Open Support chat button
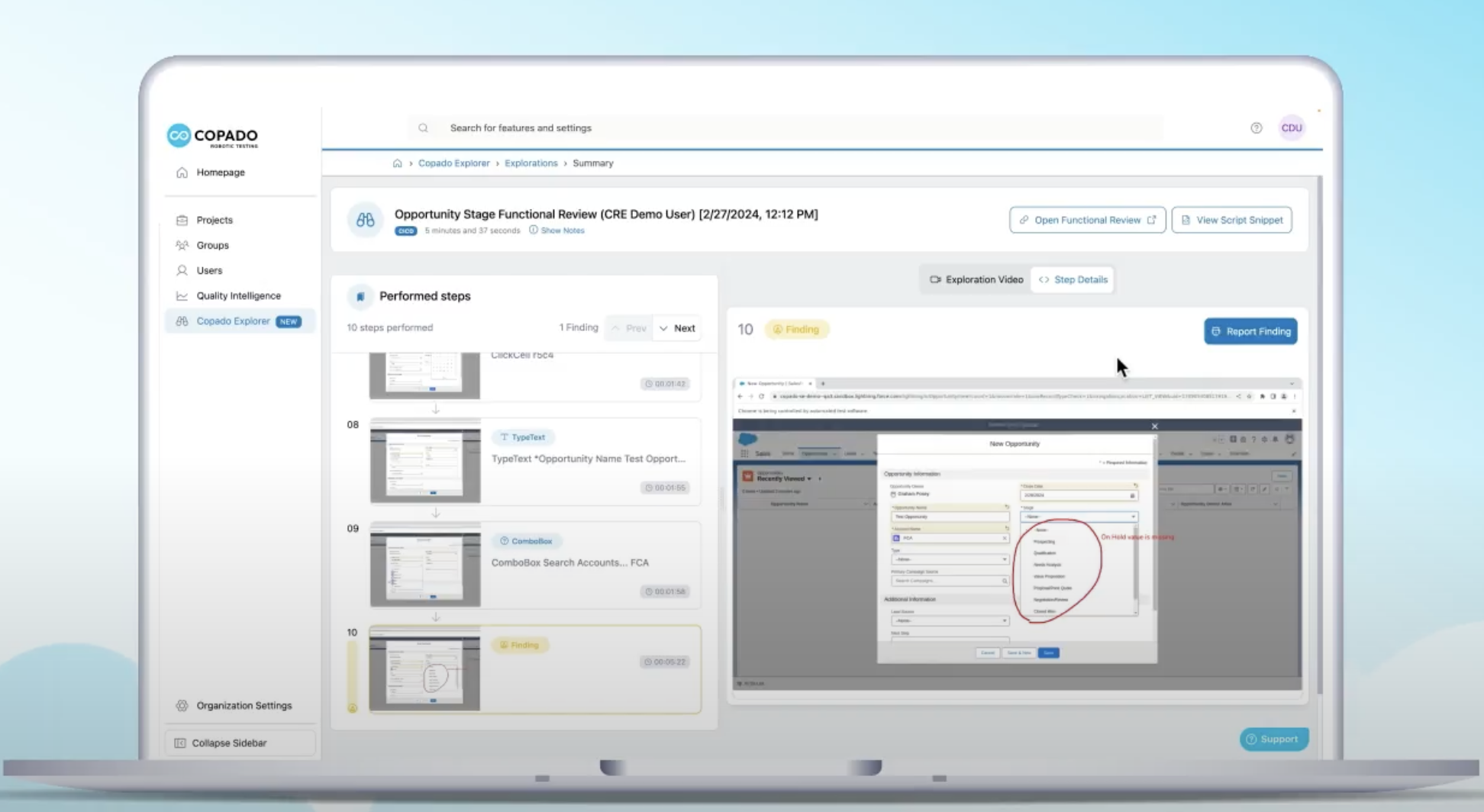The width and height of the screenshot is (1484, 812). (x=1274, y=739)
